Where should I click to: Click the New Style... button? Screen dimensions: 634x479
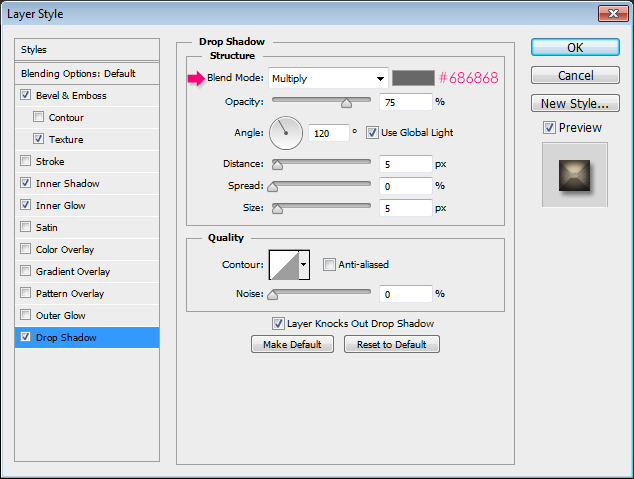pos(575,103)
